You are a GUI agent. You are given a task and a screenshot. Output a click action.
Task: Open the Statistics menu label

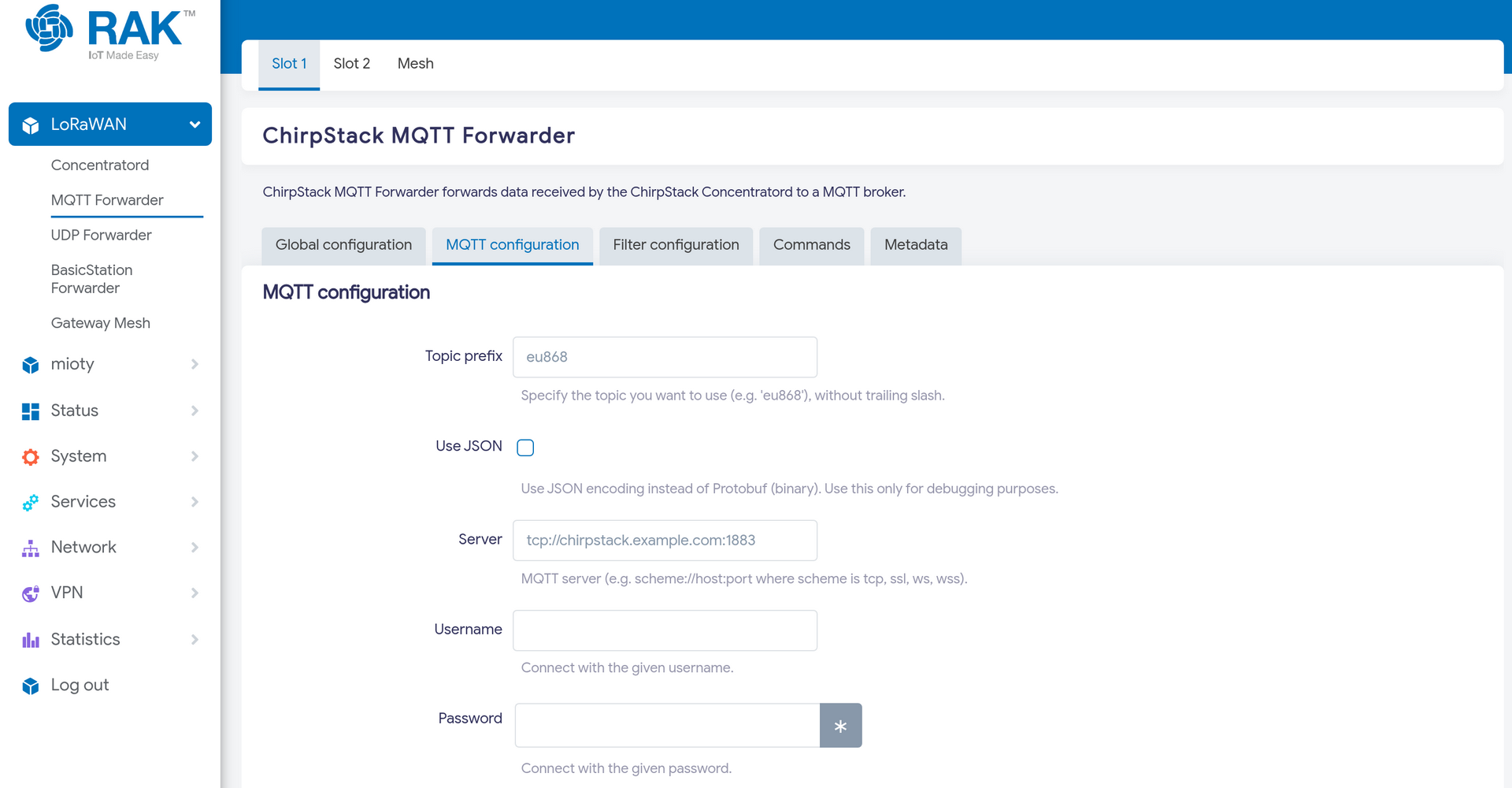click(x=85, y=640)
